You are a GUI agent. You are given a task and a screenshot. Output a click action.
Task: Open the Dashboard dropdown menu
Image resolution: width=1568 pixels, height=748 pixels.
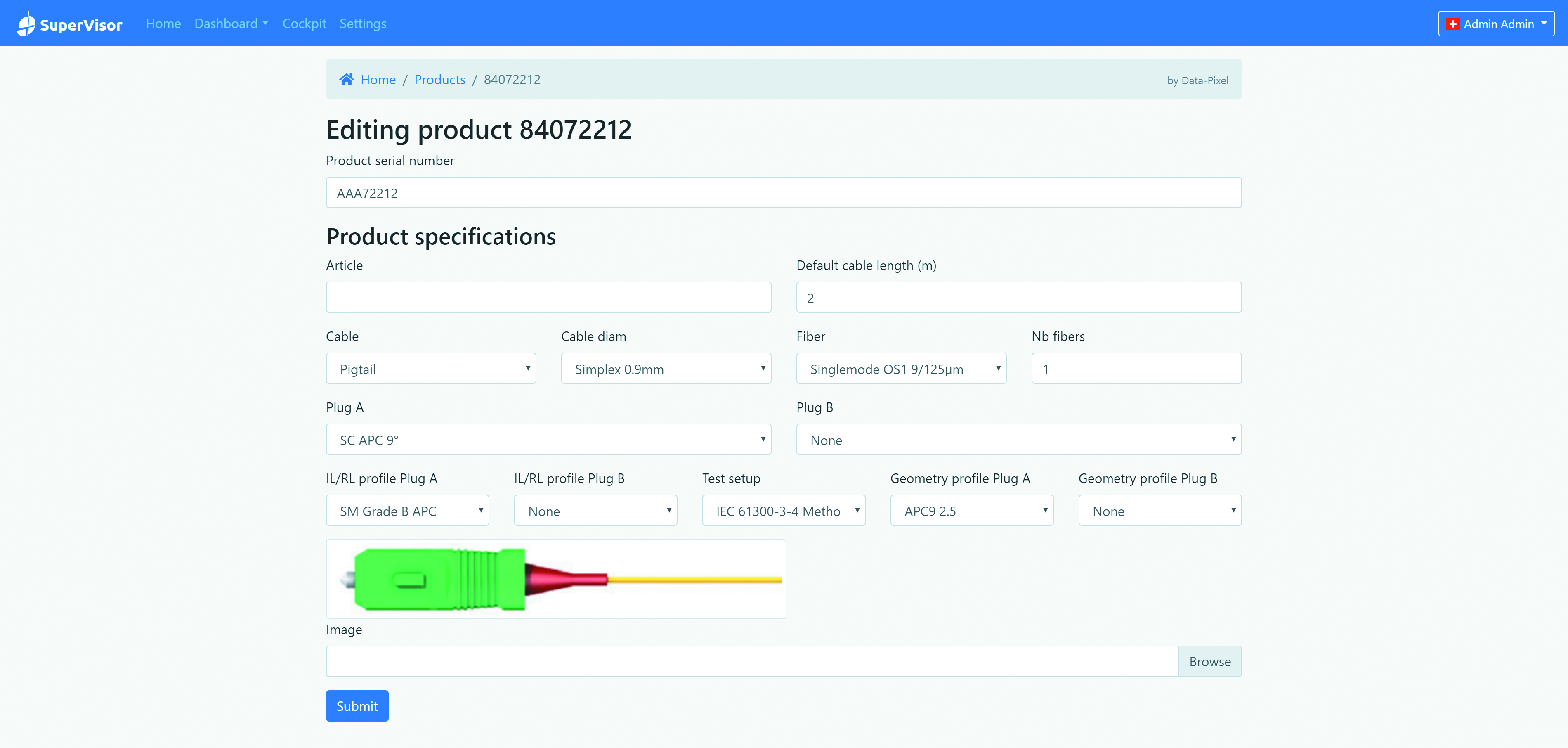coord(231,24)
